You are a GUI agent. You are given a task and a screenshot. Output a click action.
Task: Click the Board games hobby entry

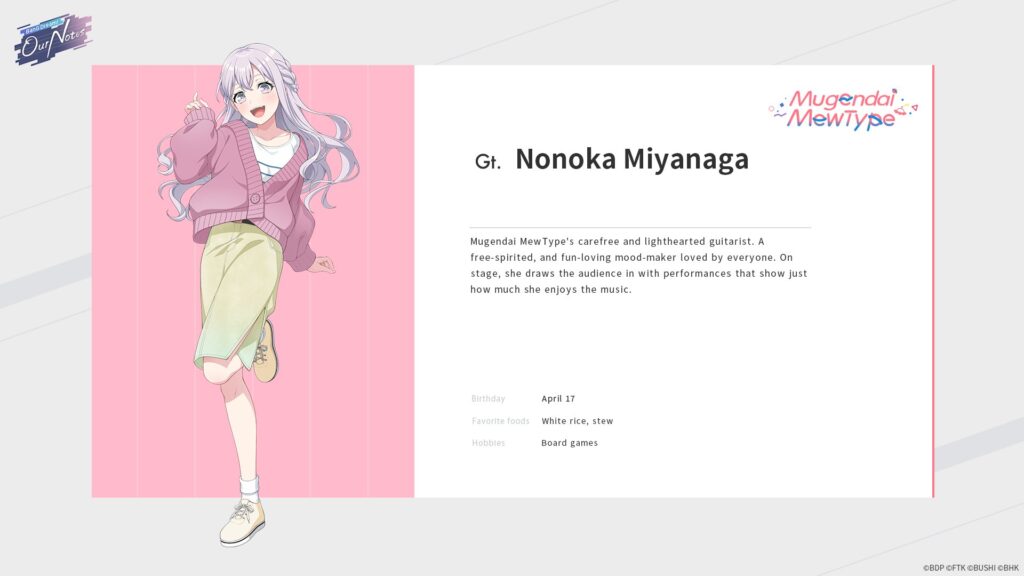pos(568,443)
